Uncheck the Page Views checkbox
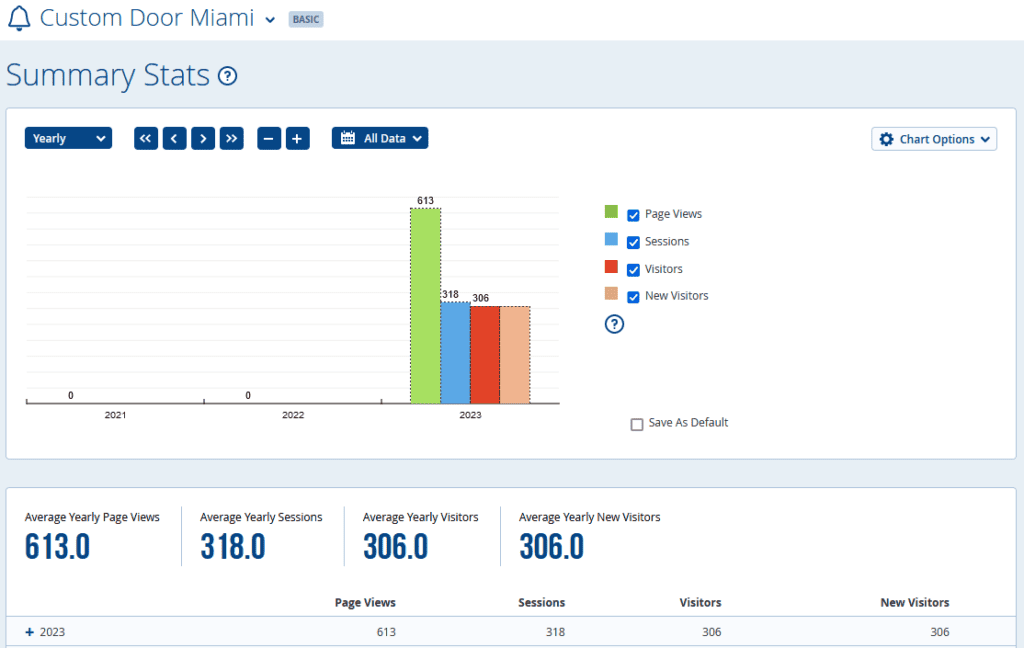The image size is (1024, 648). pyautogui.click(x=633, y=215)
